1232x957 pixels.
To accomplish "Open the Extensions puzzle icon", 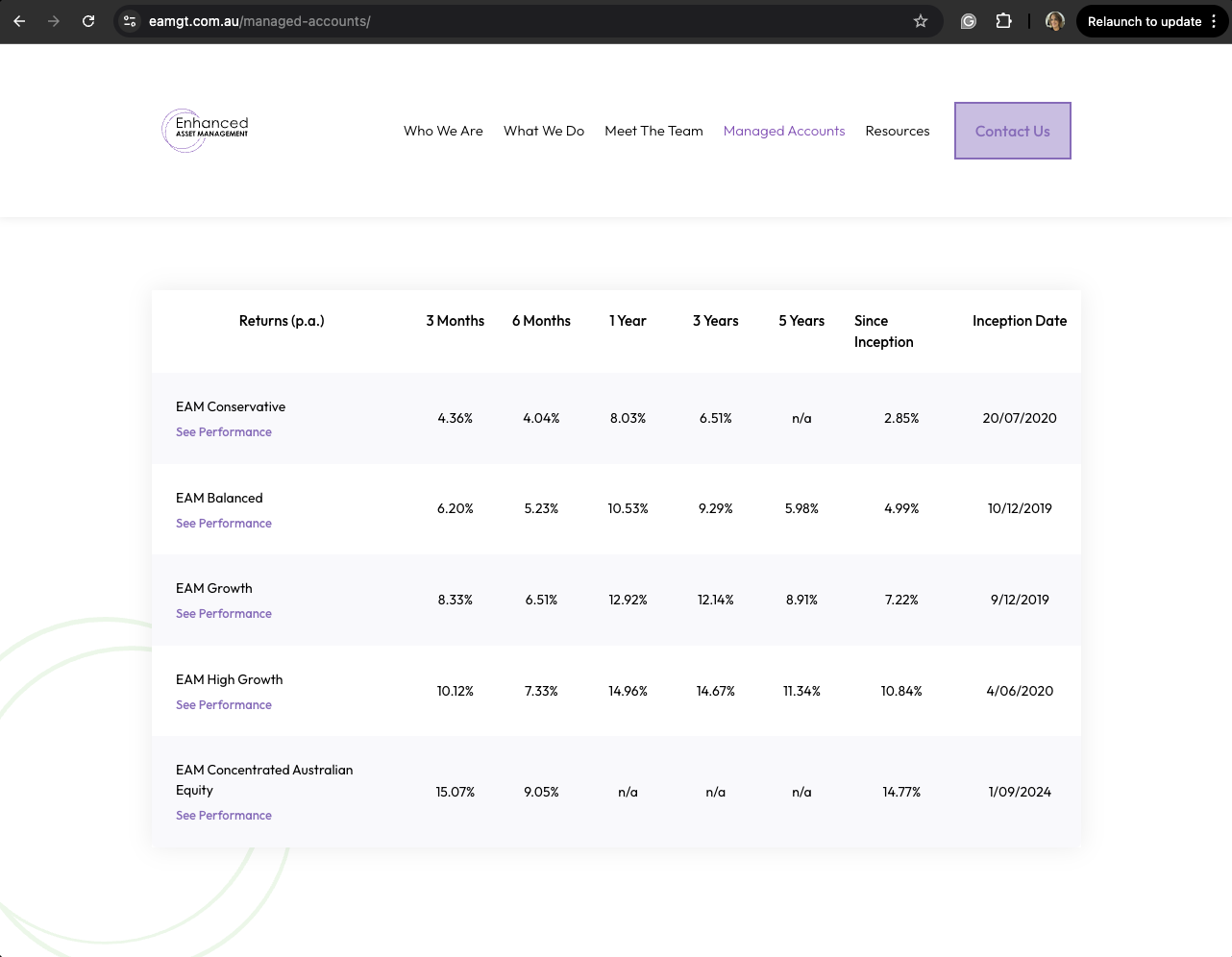I will click(1003, 21).
